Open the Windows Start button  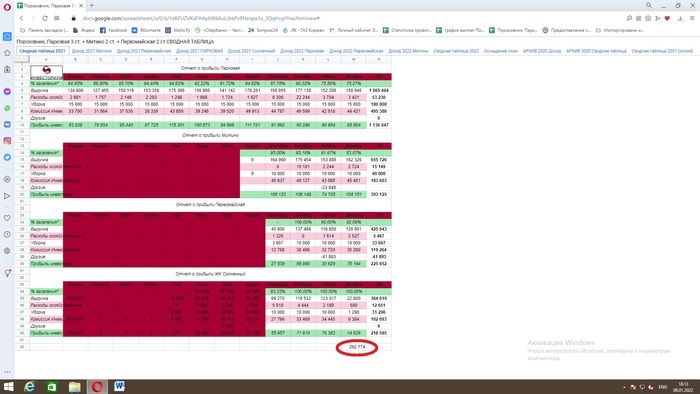[8, 386]
